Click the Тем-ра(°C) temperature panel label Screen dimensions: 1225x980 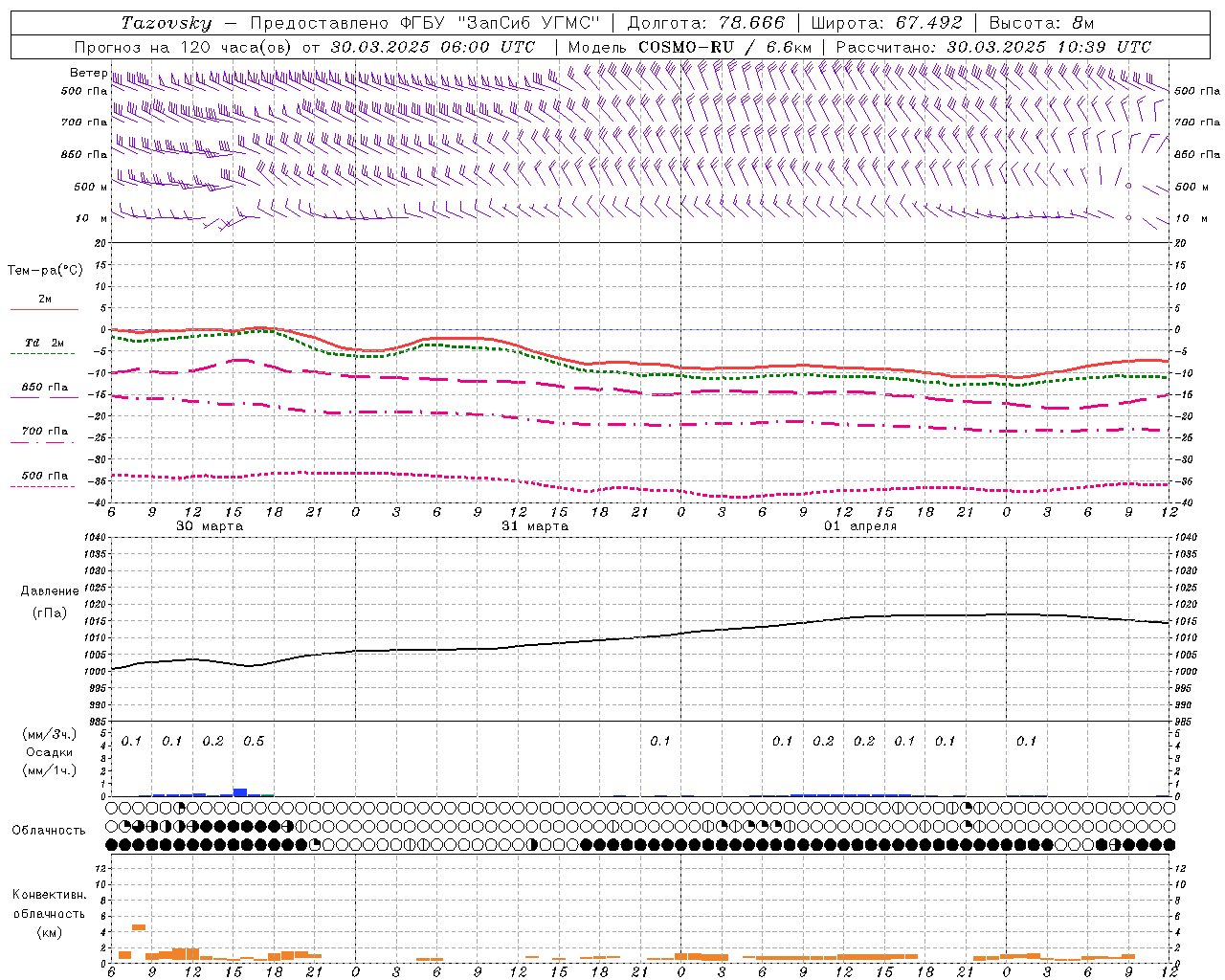click(45, 271)
